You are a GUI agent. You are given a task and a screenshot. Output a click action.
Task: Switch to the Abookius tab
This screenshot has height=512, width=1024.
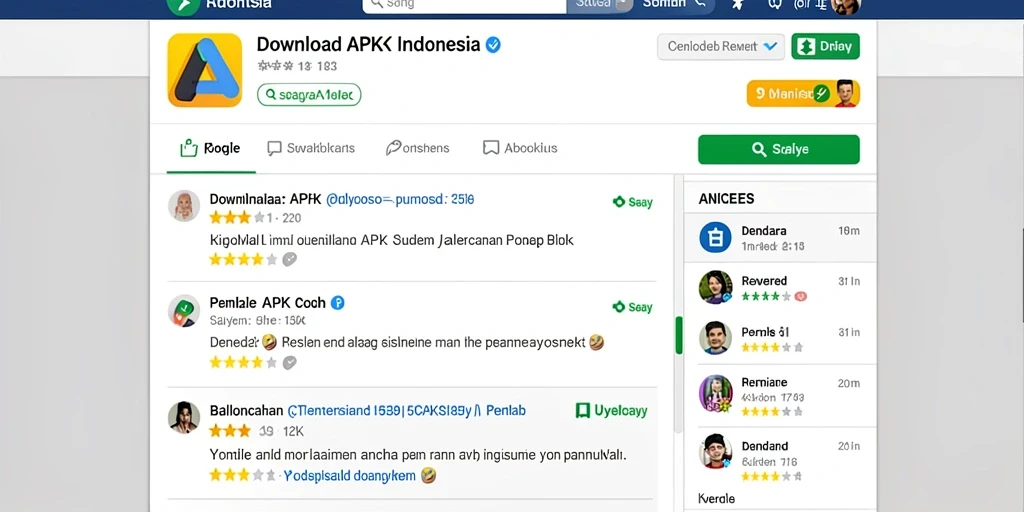(520, 148)
